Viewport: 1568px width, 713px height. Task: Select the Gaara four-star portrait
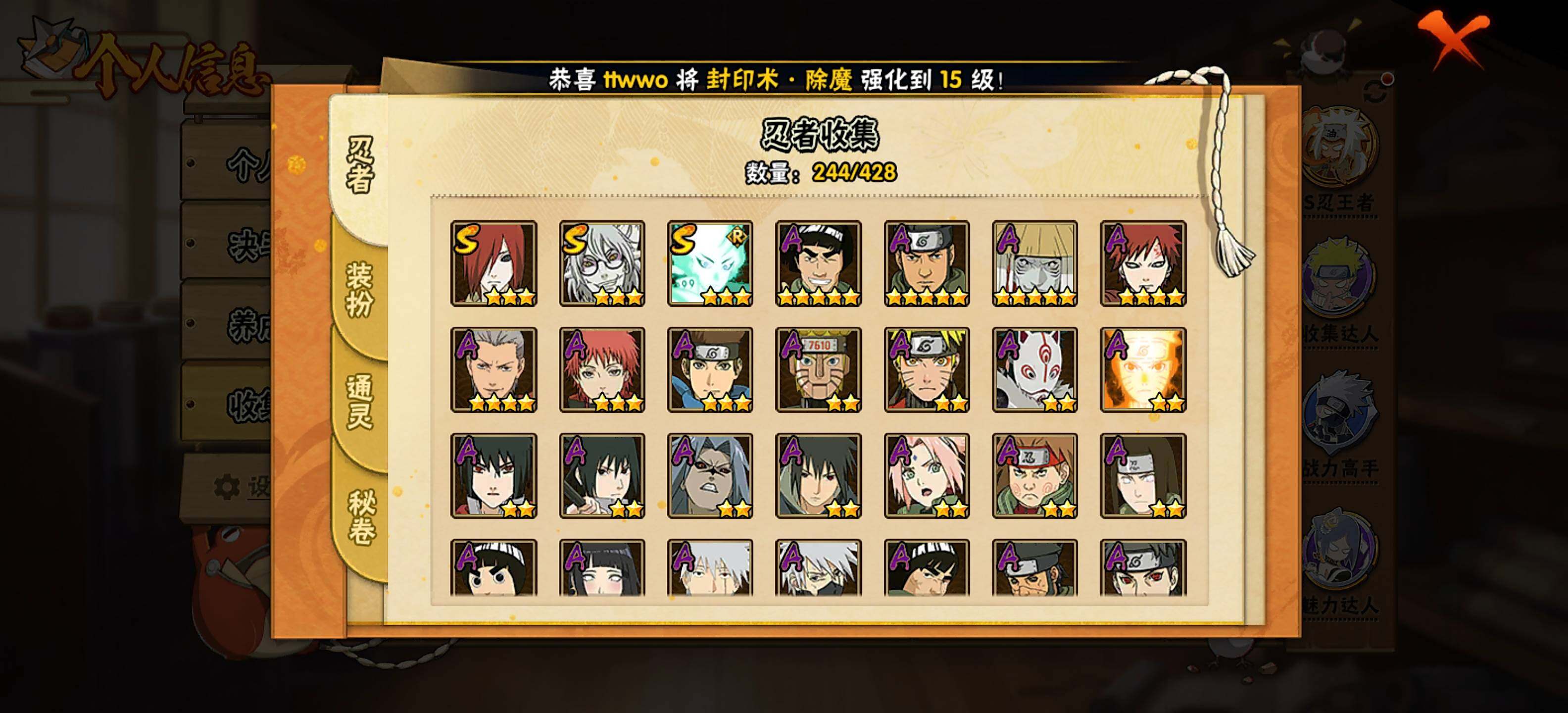point(1143,263)
